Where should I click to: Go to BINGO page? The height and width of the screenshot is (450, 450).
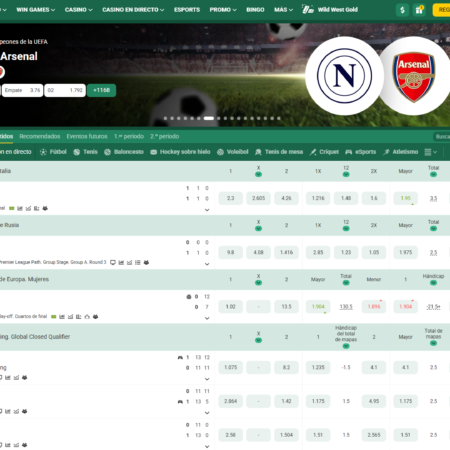[255, 10]
